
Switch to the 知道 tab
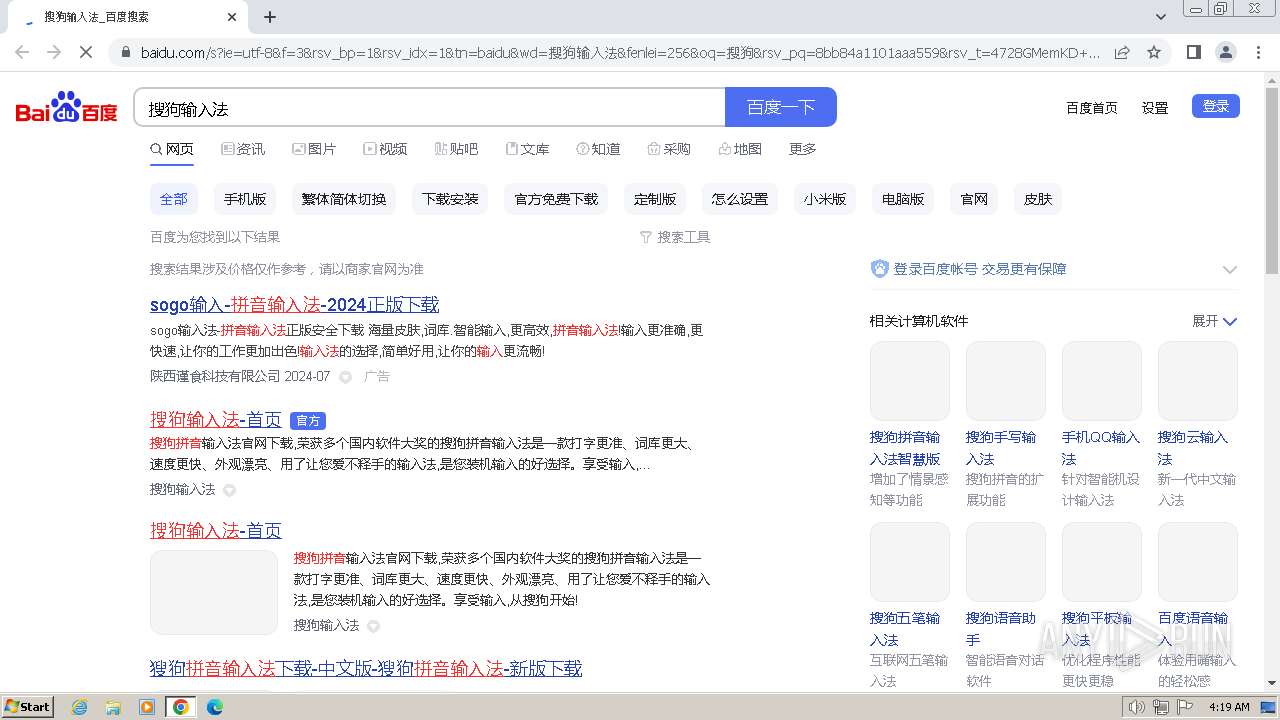point(598,149)
